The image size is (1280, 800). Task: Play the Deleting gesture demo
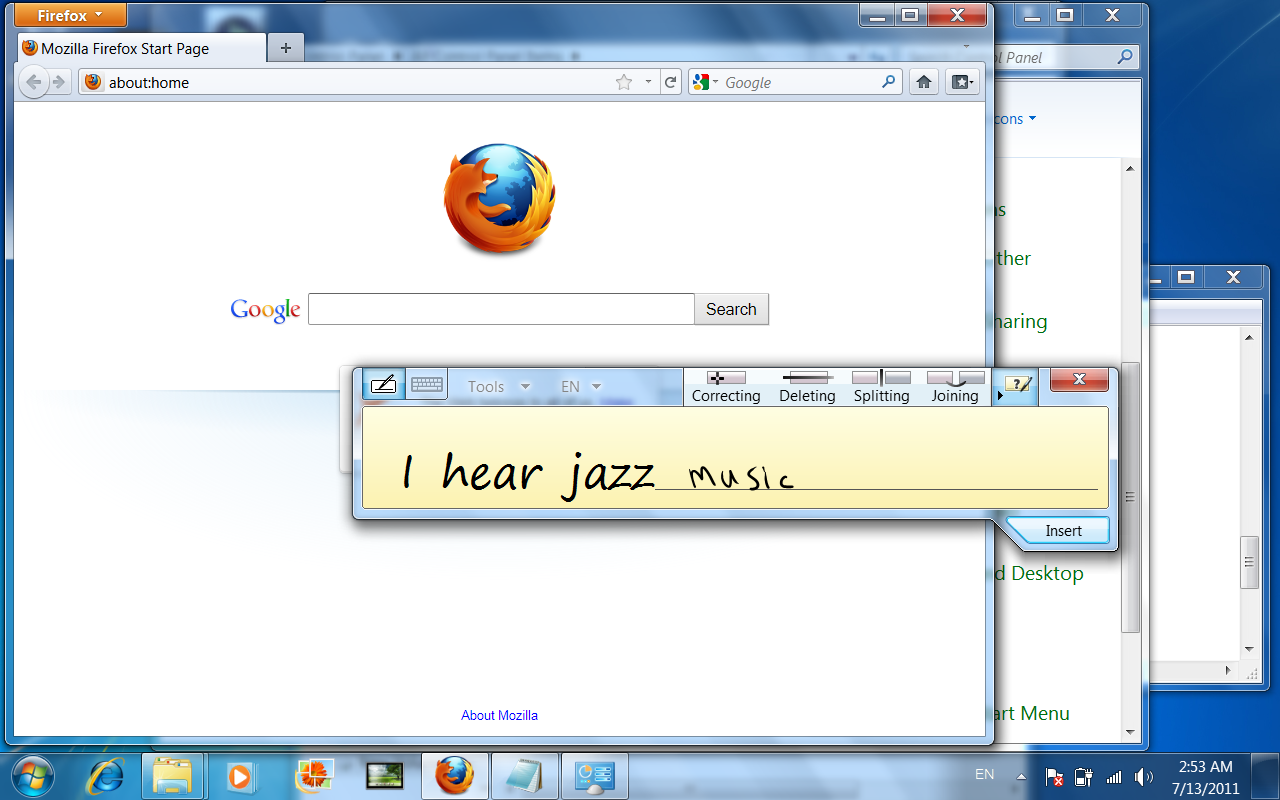pos(807,387)
